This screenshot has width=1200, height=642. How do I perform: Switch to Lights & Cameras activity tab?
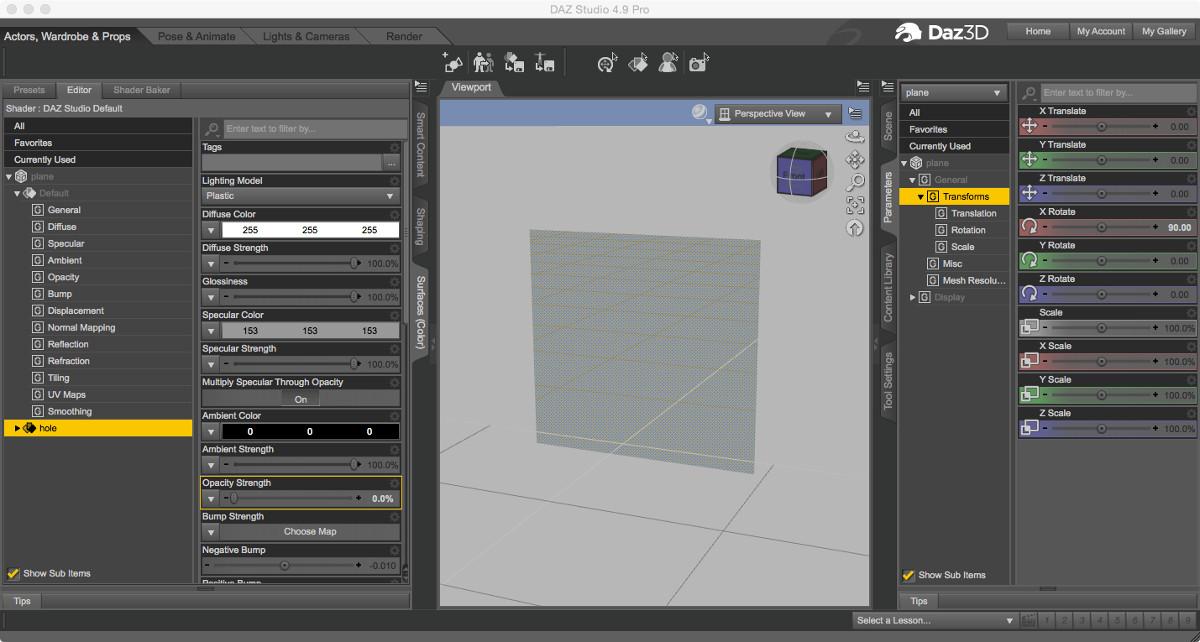coord(306,36)
